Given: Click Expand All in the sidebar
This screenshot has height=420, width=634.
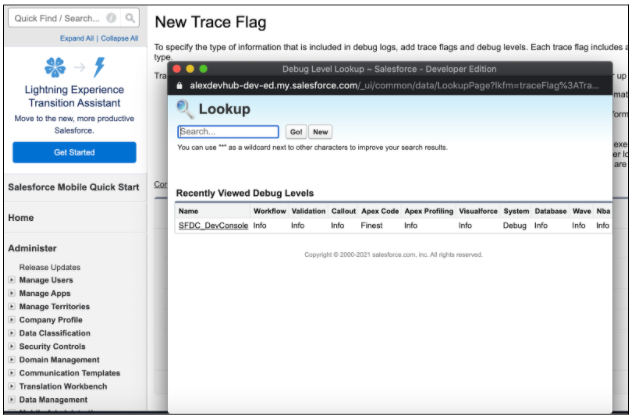Looking at the screenshot, I should [x=78, y=38].
